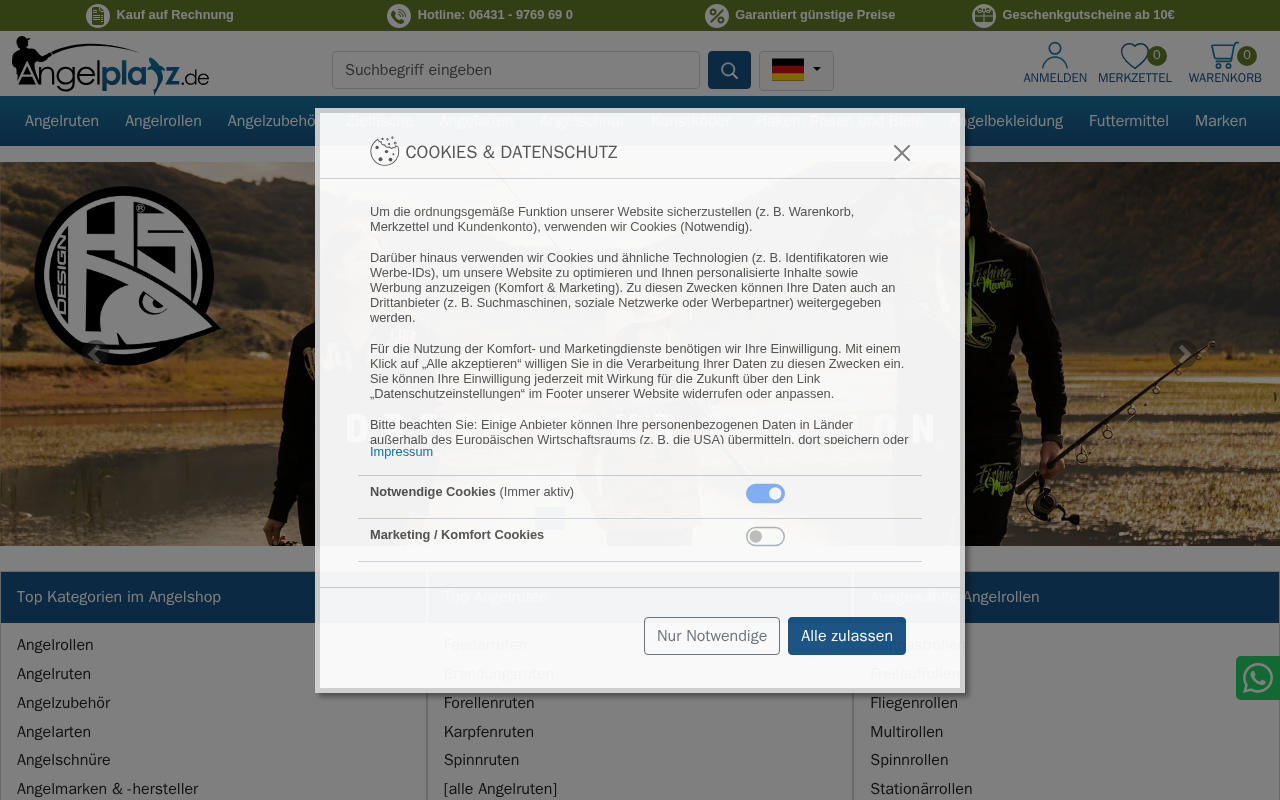Open the [alle Angelruten] link
This screenshot has width=1280, height=800.
pyautogui.click(x=500, y=789)
